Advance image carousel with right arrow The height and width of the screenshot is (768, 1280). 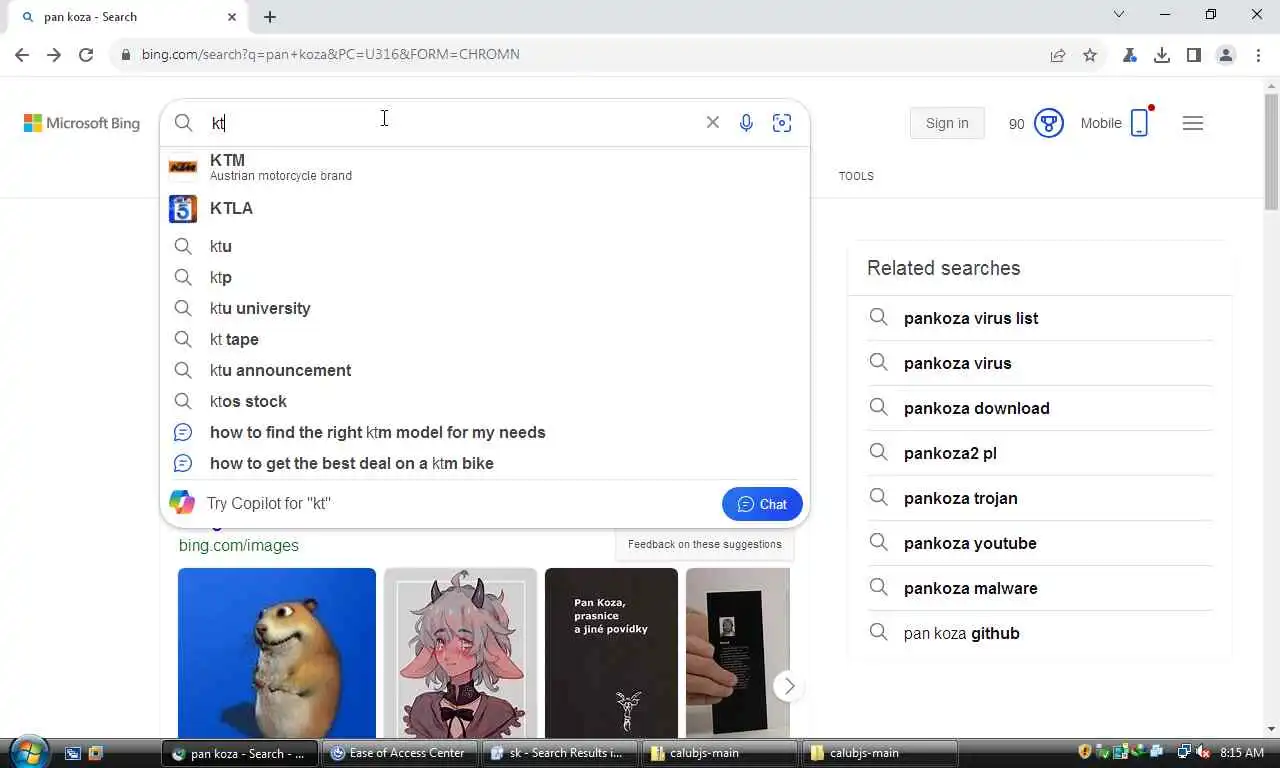tap(789, 686)
